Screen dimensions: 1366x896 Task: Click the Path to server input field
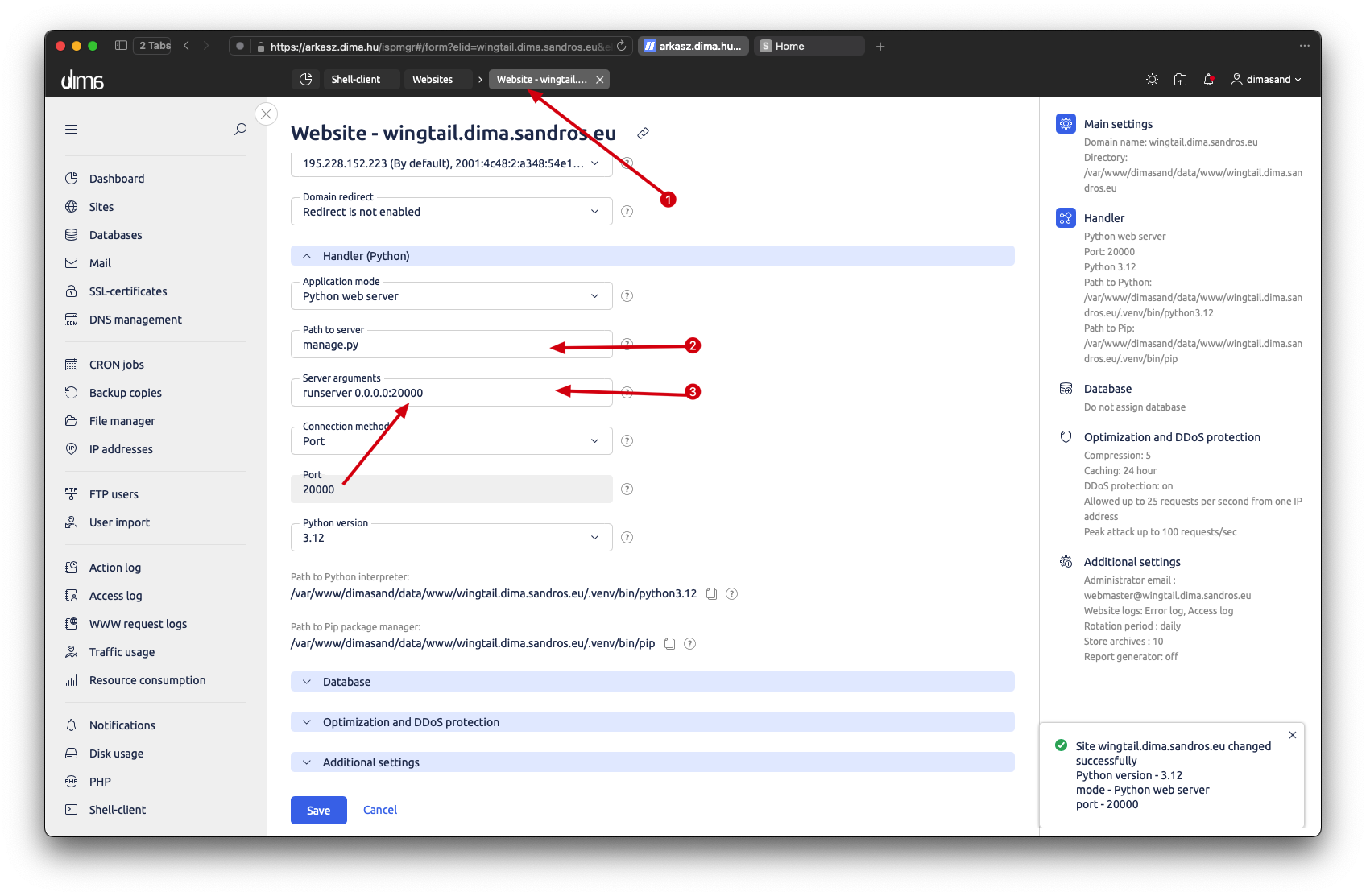pyautogui.click(x=427, y=345)
